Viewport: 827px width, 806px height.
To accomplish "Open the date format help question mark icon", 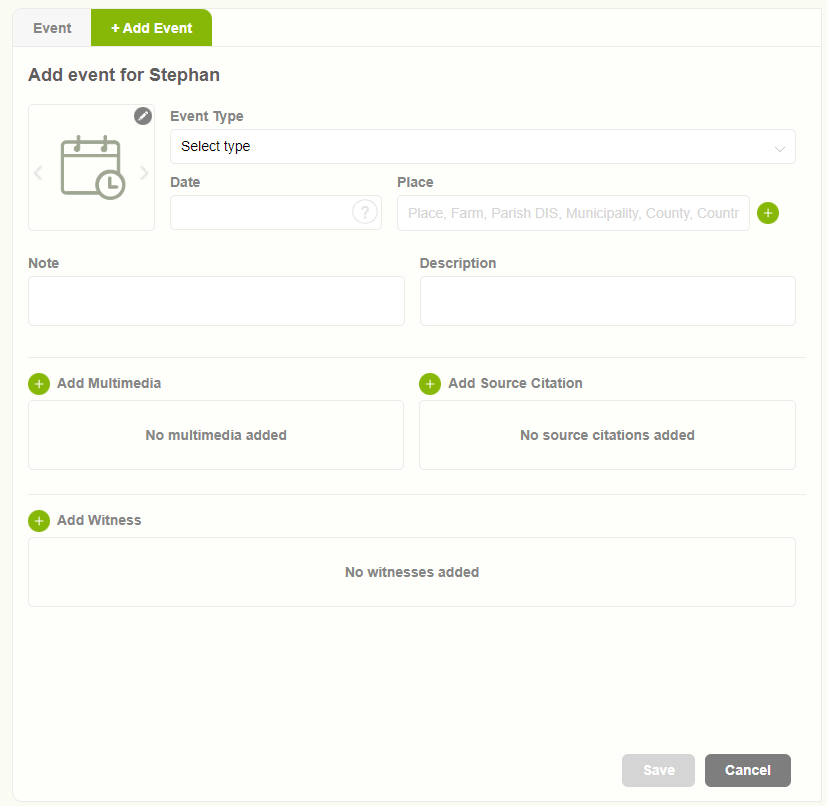I will (x=365, y=212).
